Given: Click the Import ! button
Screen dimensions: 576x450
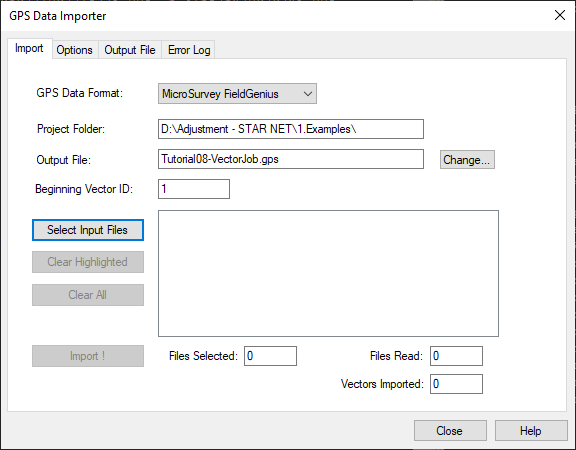Looking at the screenshot, I should coord(88,356).
